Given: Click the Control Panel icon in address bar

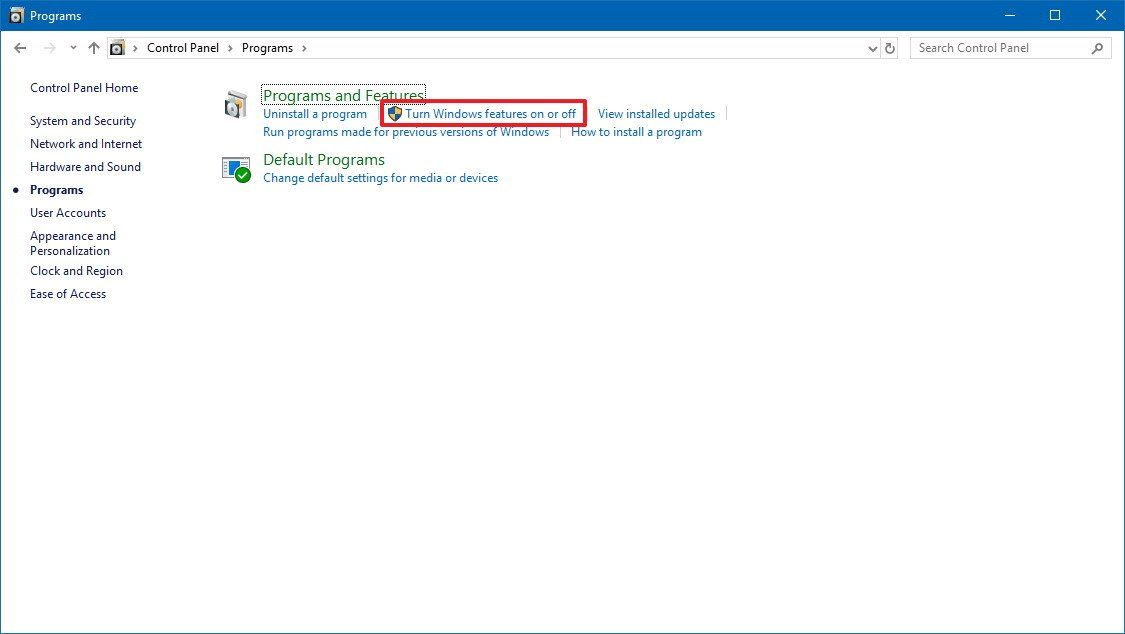Looking at the screenshot, I should [117, 47].
